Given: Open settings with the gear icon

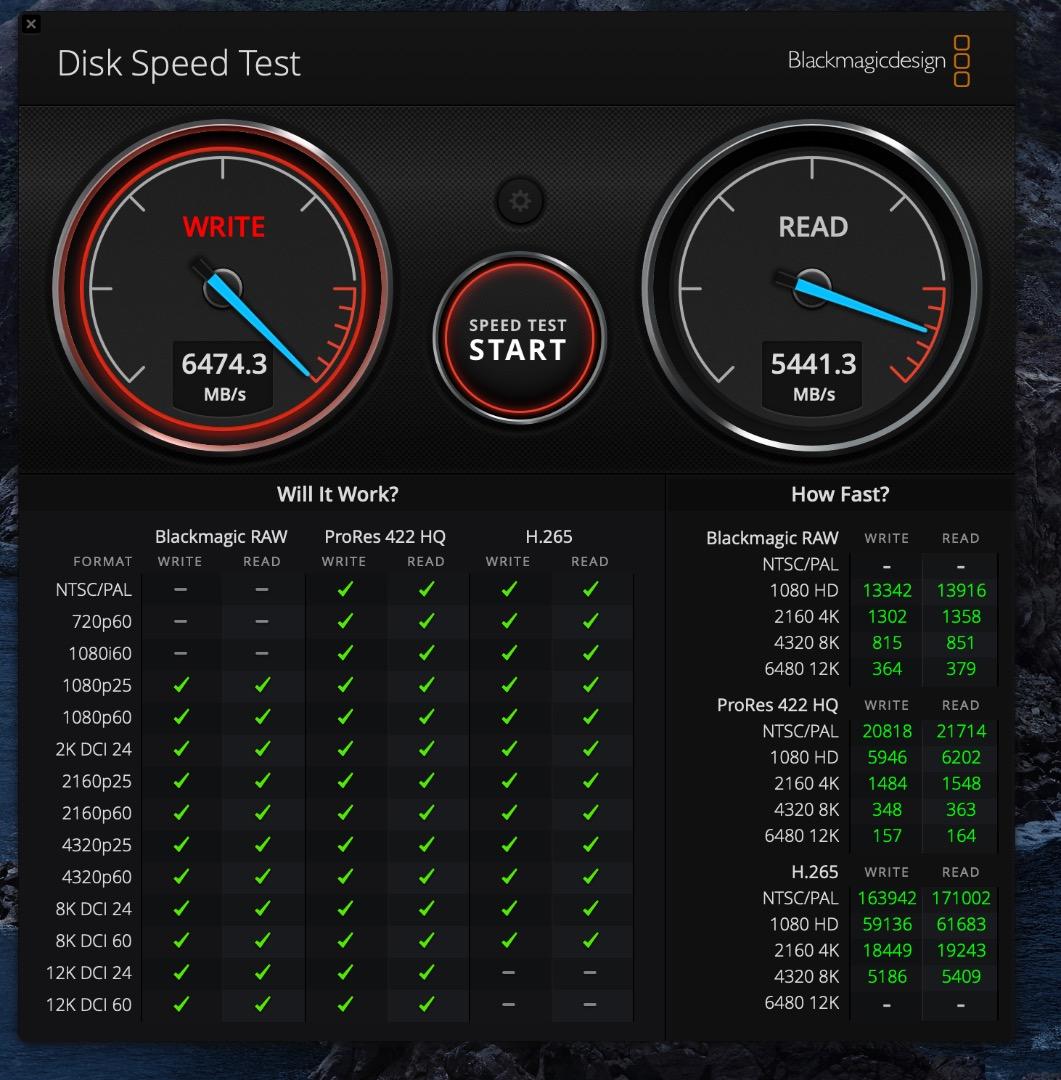Looking at the screenshot, I should (x=519, y=202).
